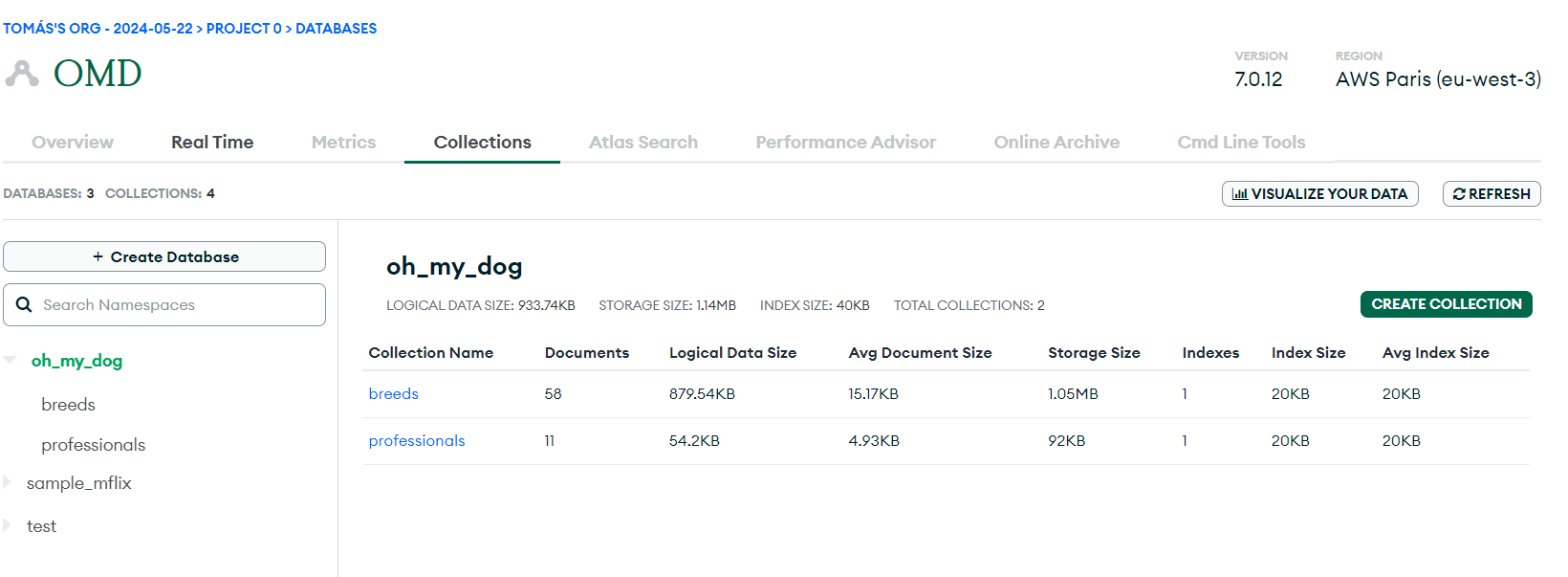
Task: Open the breeds collection link in table
Action: 394,393
